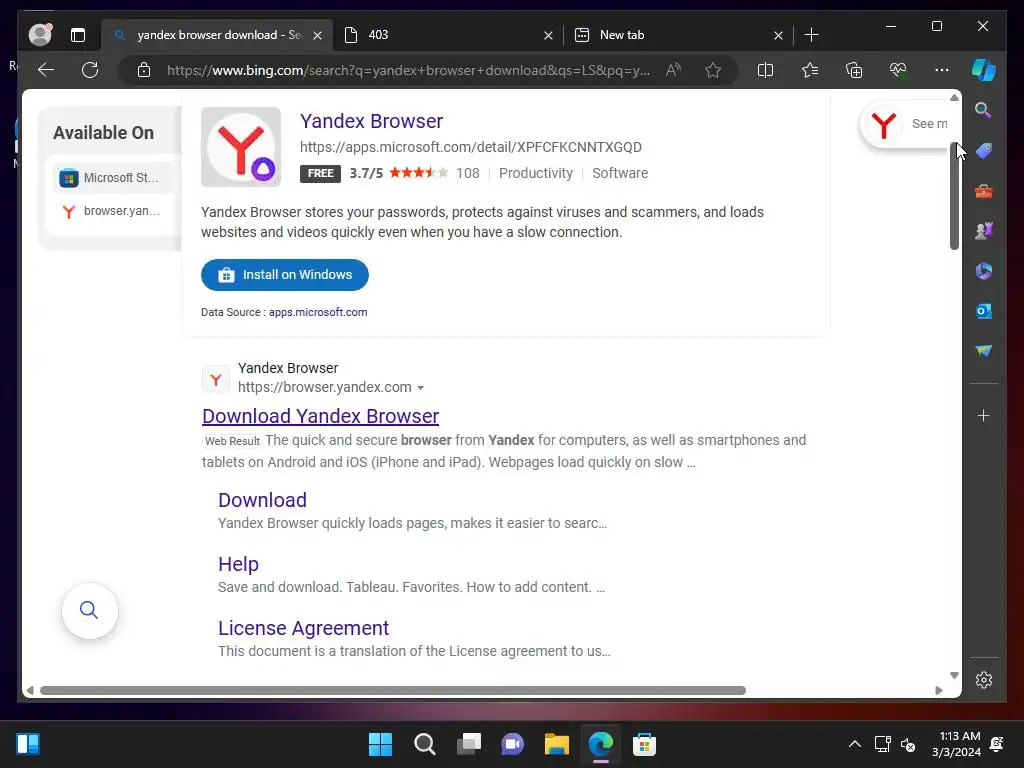Click vertical scrollbar down arrow
Screen dimensions: 1024x768
click(954, 675)
